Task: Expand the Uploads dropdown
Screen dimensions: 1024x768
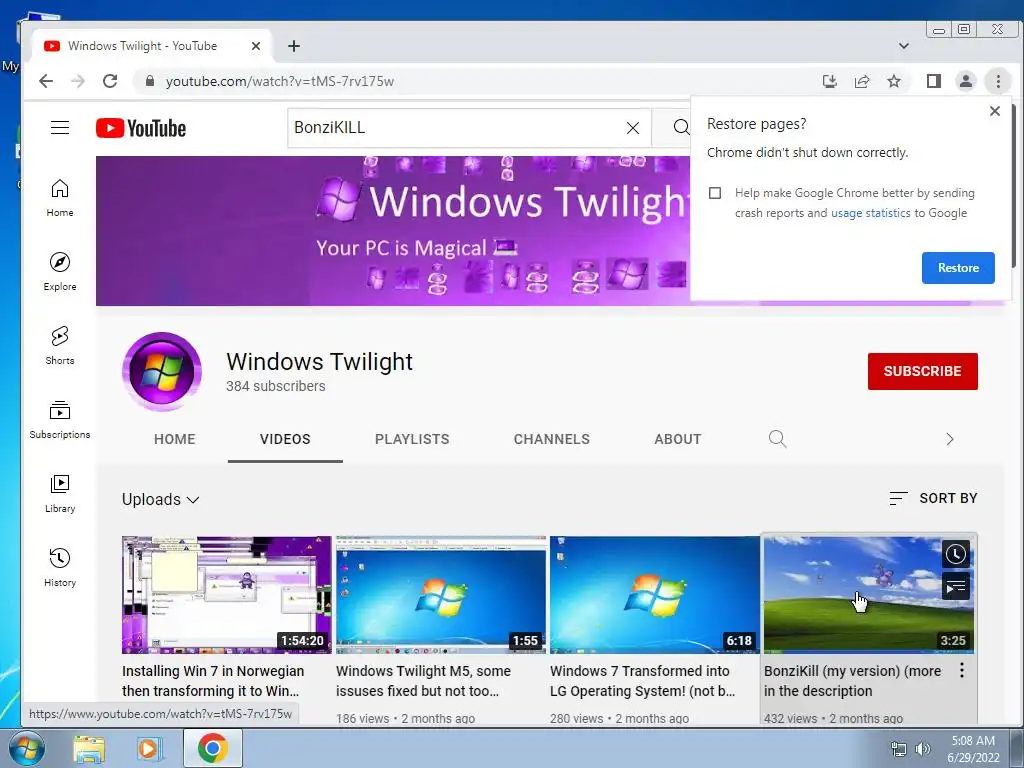Action: (x=161, y=500)
